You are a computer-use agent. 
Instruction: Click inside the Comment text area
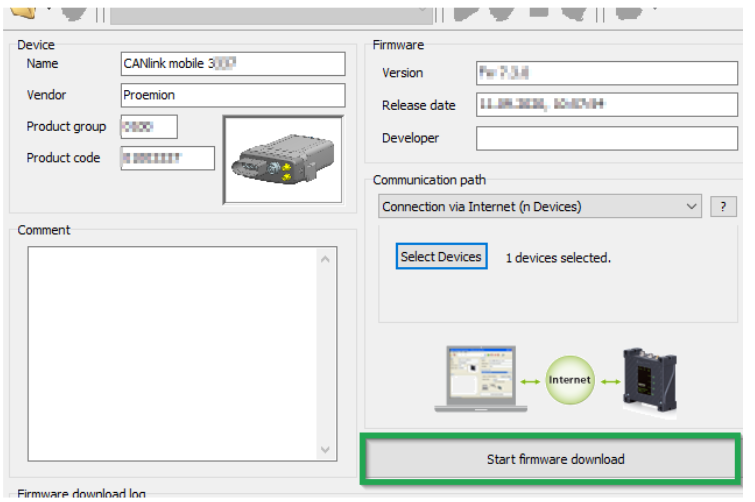170,350
